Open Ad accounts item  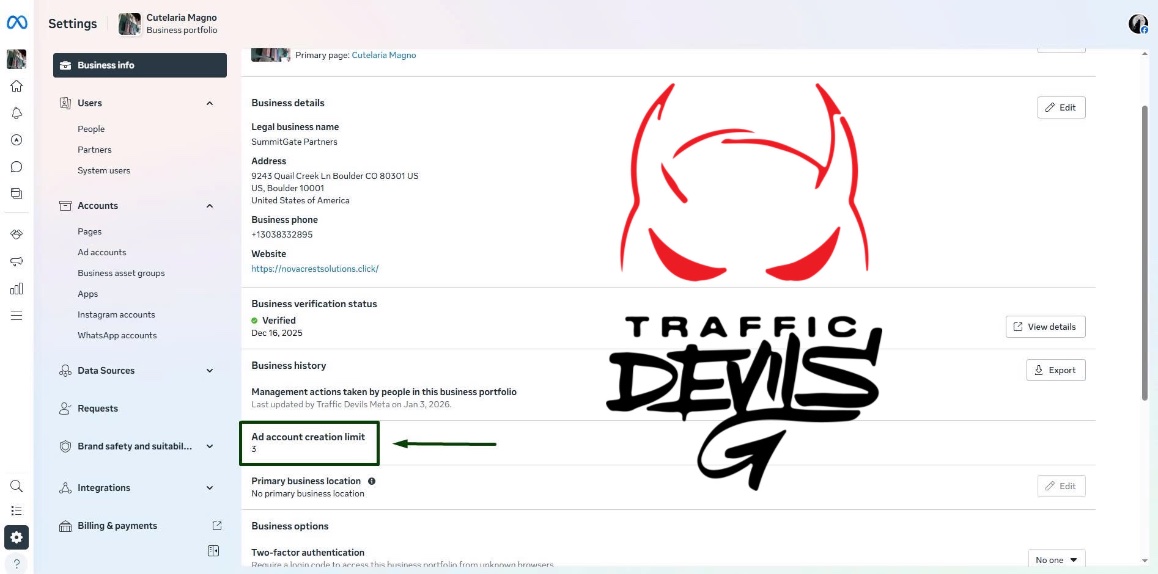[x=102, y=252]
